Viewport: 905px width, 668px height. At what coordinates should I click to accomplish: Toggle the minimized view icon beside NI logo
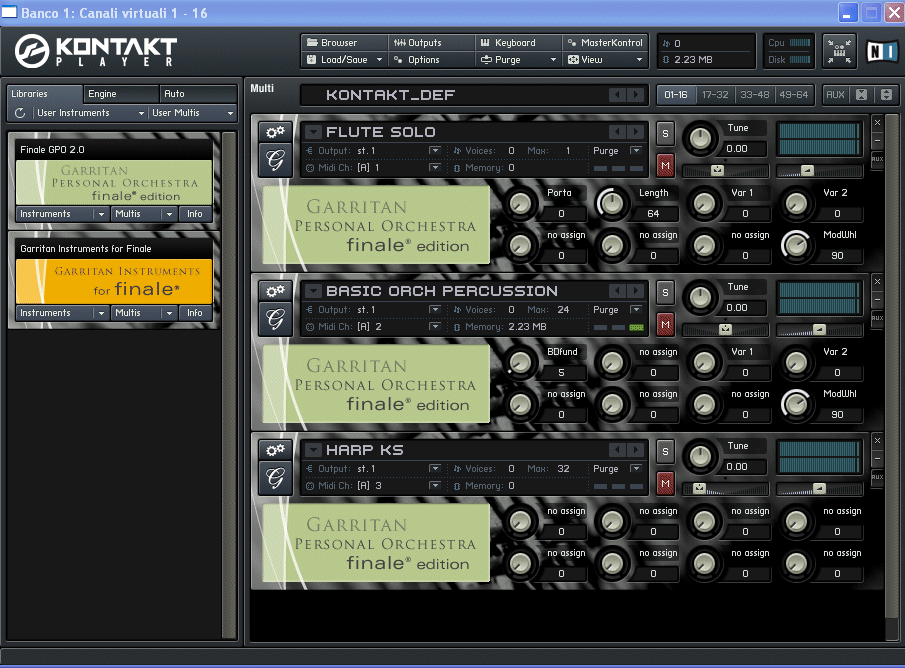(x=839, y=51)
